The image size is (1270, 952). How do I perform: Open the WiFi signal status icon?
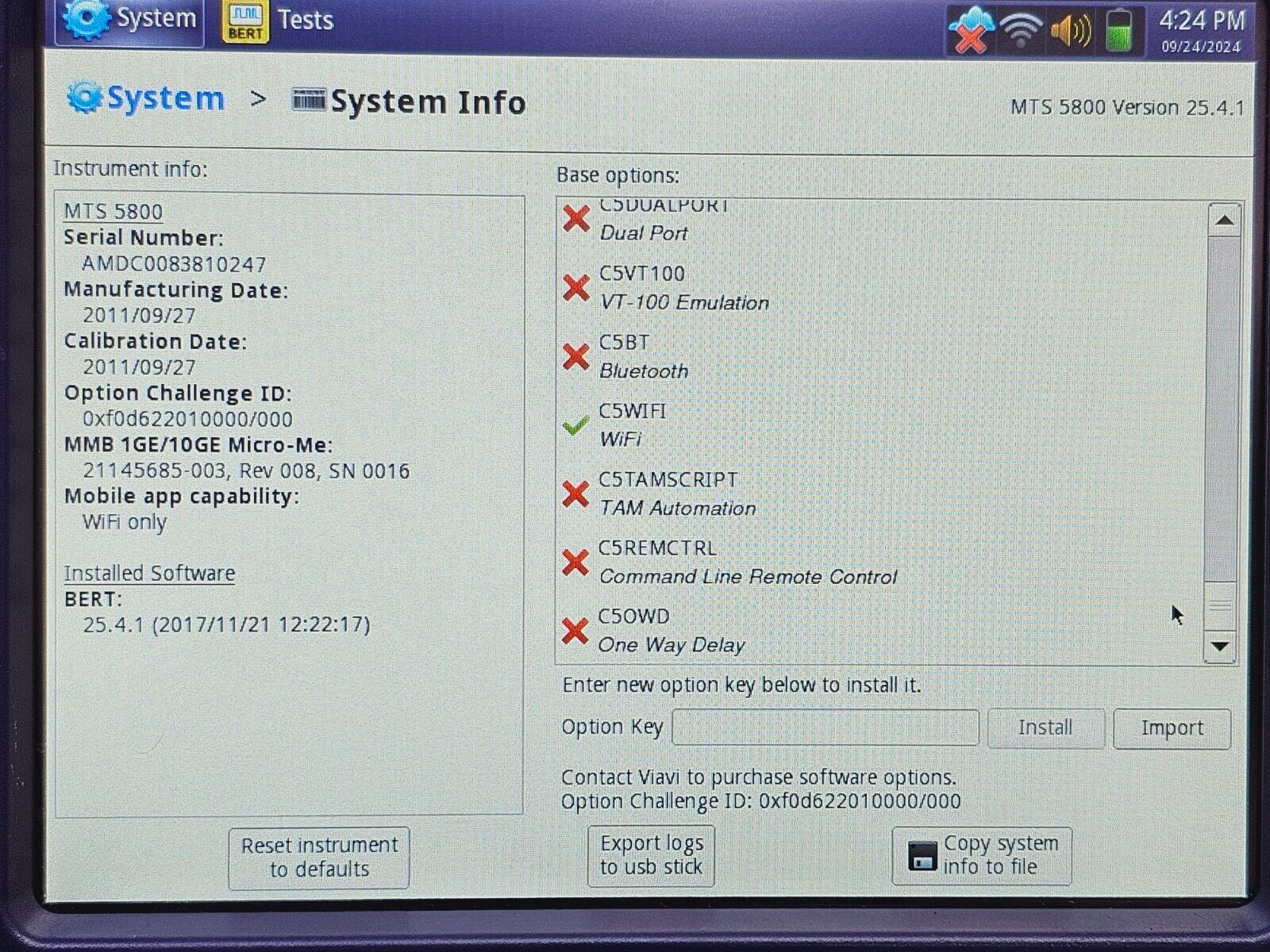pyautogui.click(x=1021, y=30)
